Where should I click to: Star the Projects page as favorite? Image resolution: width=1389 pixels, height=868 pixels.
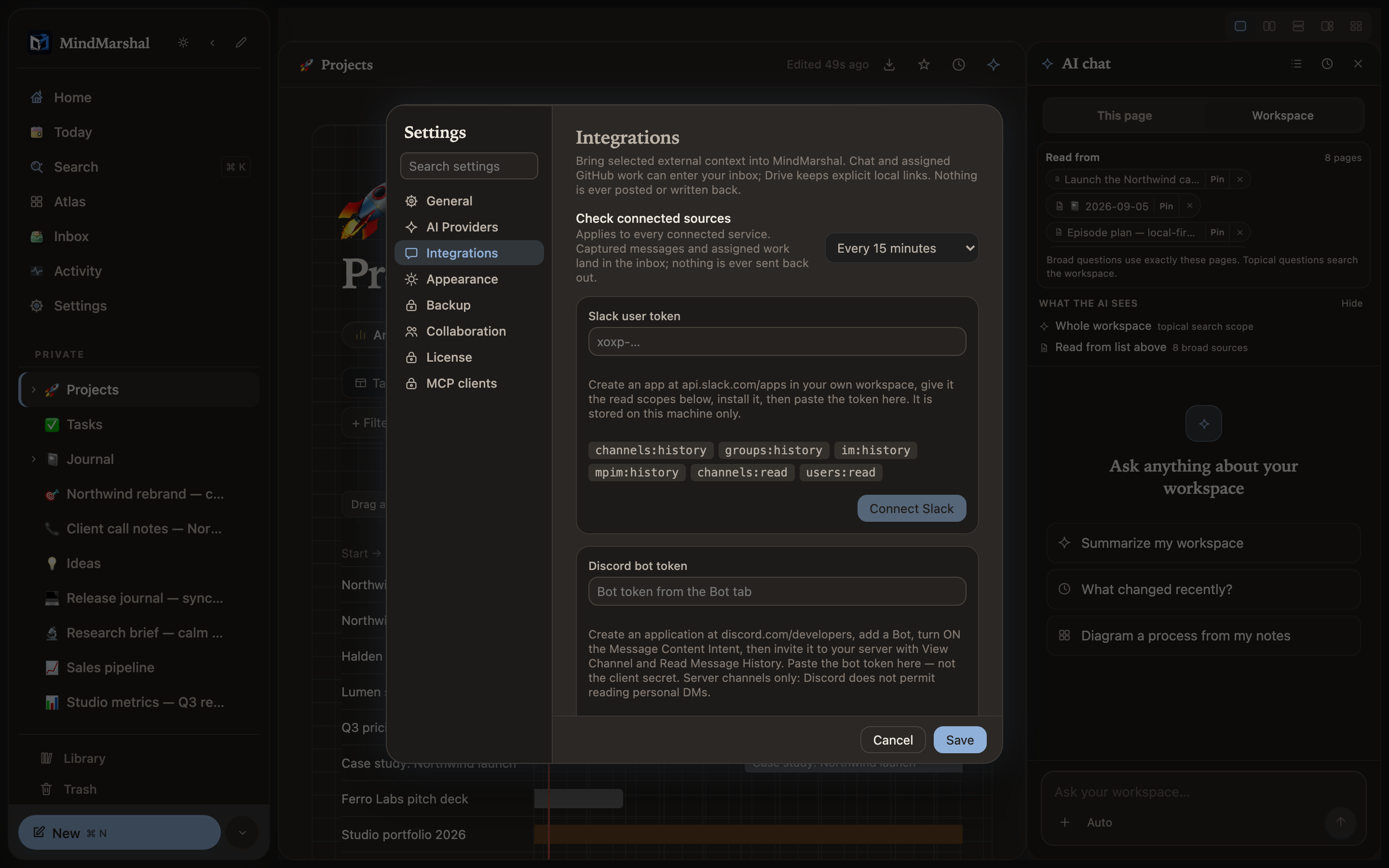pos(924,65)
